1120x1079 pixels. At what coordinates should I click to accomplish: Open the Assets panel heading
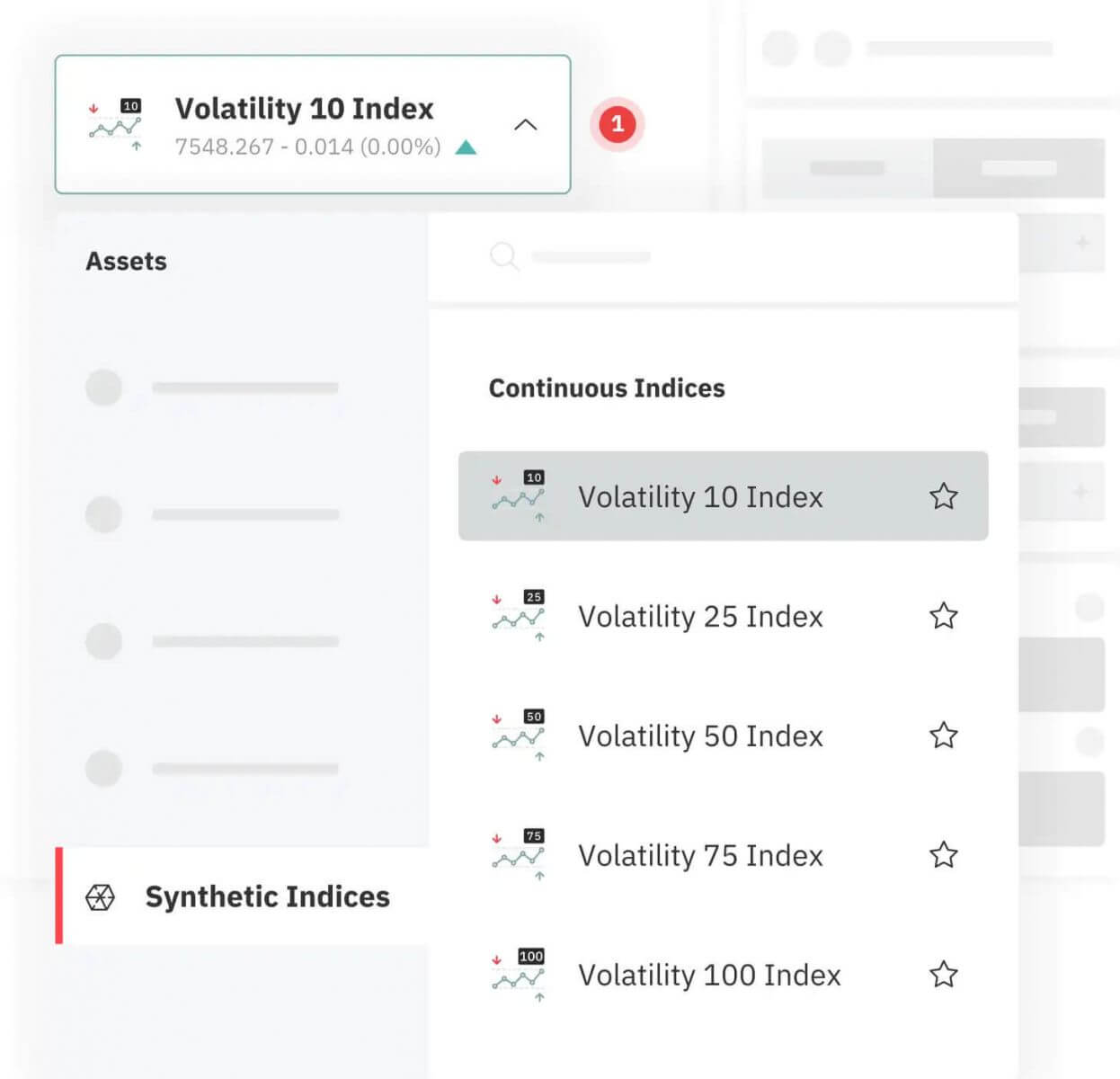click(x=126, y=262)
